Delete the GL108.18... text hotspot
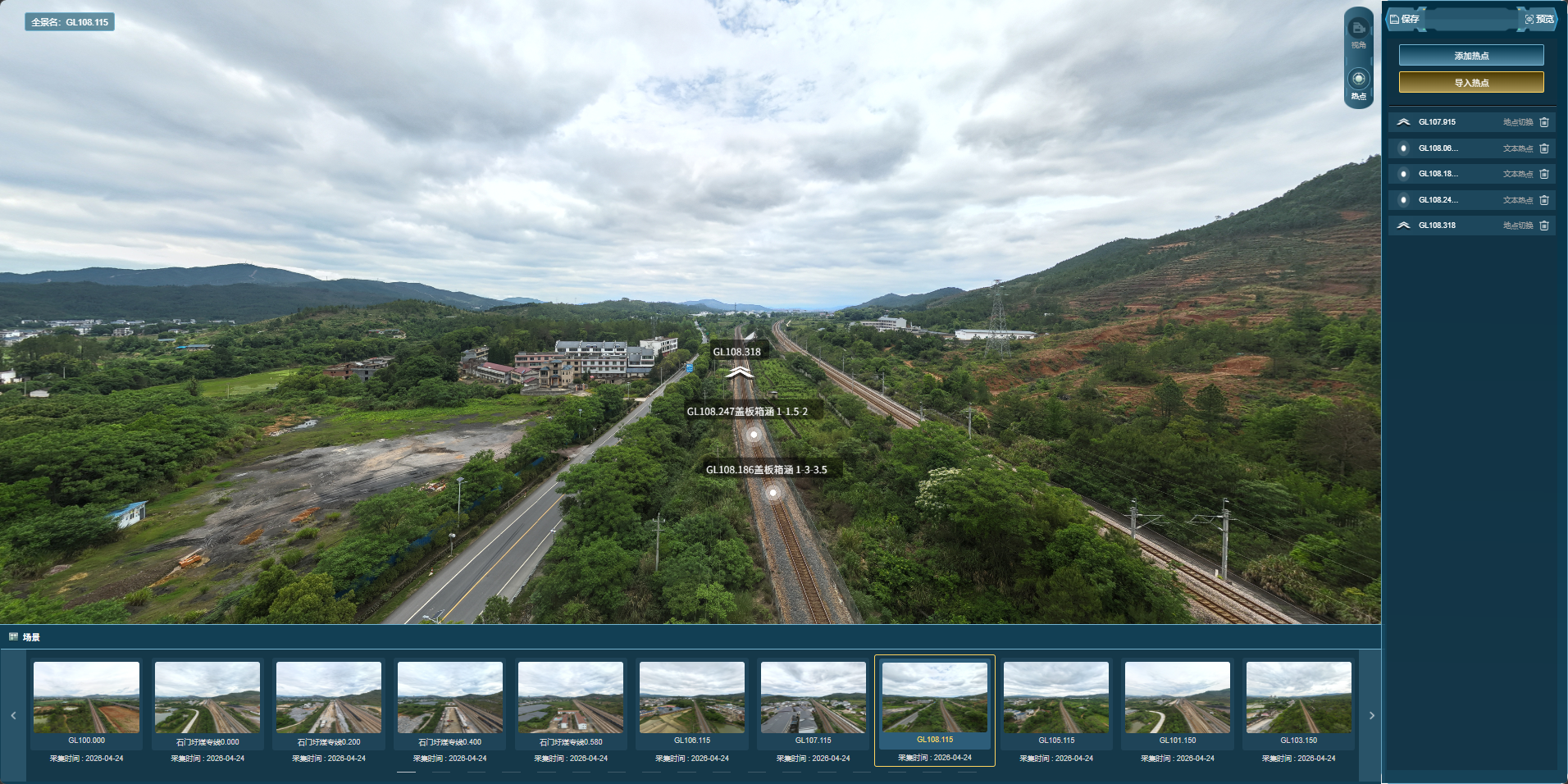Viewport: 1568px width, 784px height. point(1544,174)
